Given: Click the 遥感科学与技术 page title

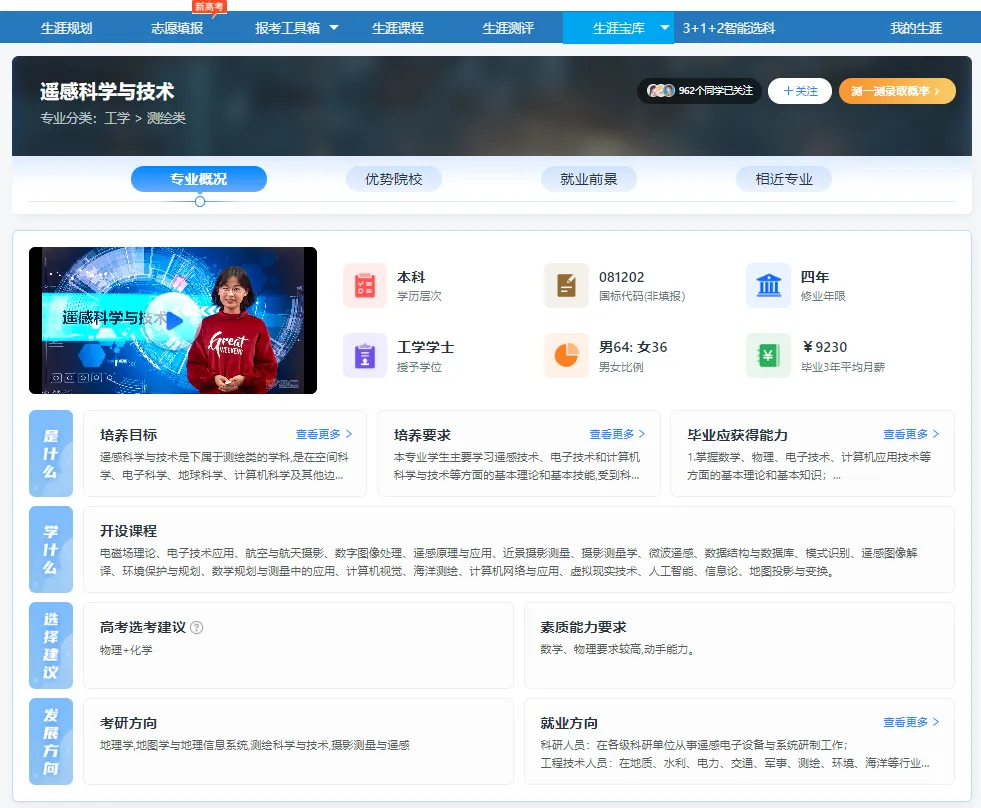Looking at the screenshot, I should [x=107, y=91].
